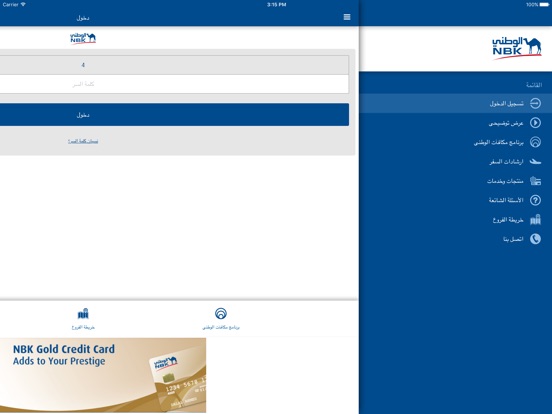
Task: Tap the bottom branch map building icon
Action: click(x=83, y=313)
